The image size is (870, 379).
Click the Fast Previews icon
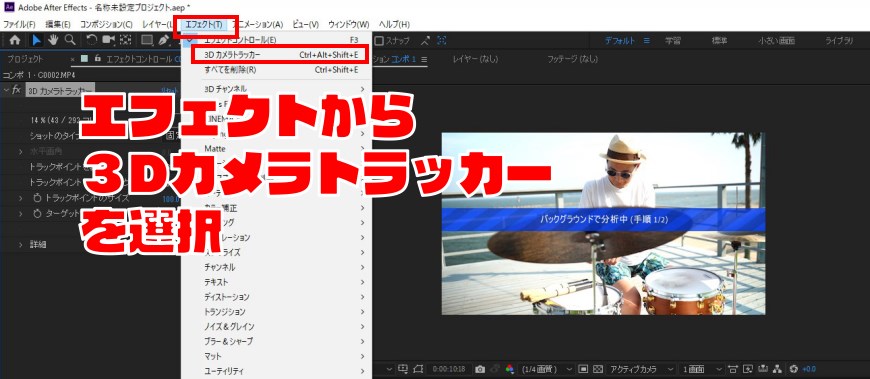coord(748,369)
